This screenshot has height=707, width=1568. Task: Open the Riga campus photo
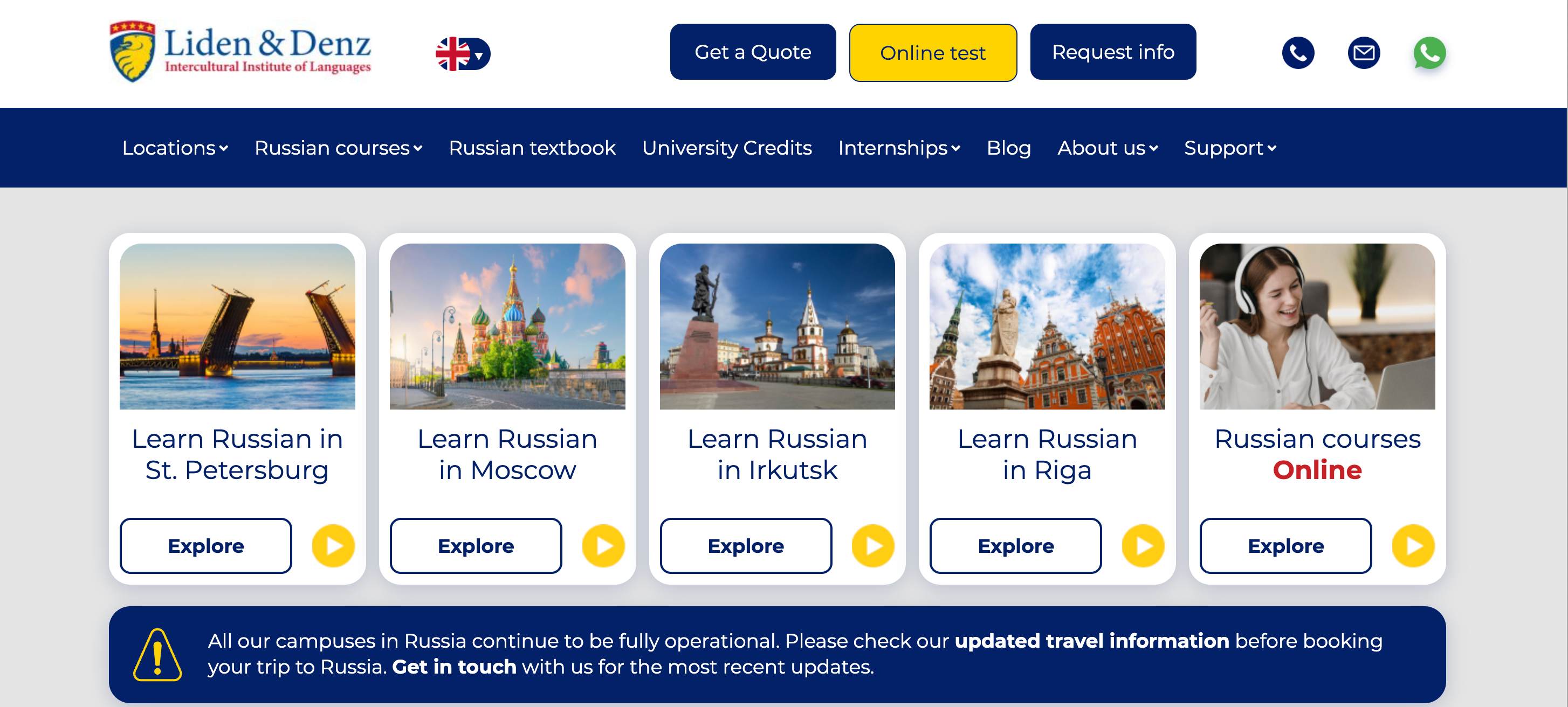pyautogui.click(x=1047, y=326)
